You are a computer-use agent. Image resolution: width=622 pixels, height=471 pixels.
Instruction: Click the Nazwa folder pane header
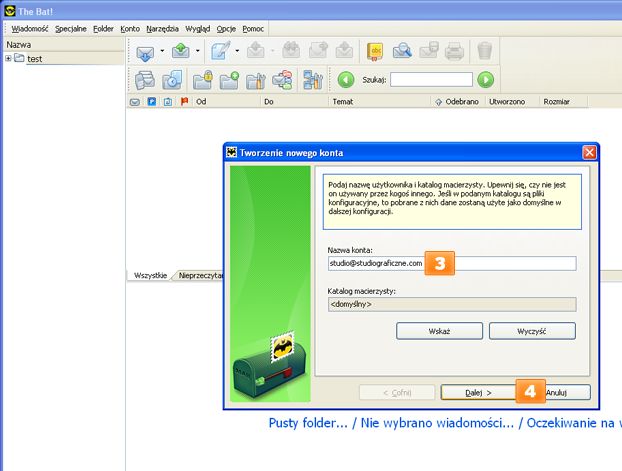[x=63, y=44]
